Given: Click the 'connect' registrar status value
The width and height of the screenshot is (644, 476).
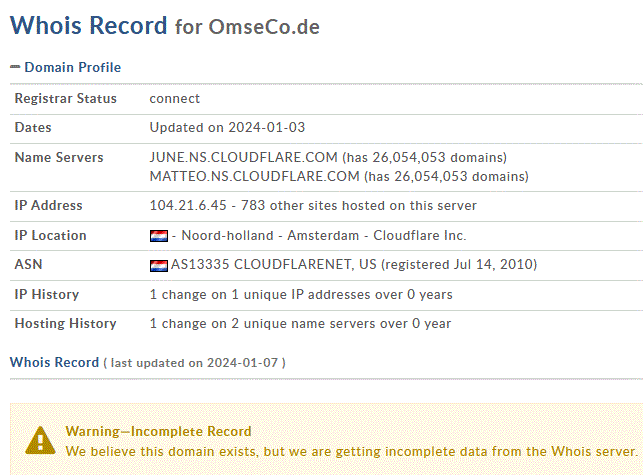Looking at the screenshot, I should (175, 99).
